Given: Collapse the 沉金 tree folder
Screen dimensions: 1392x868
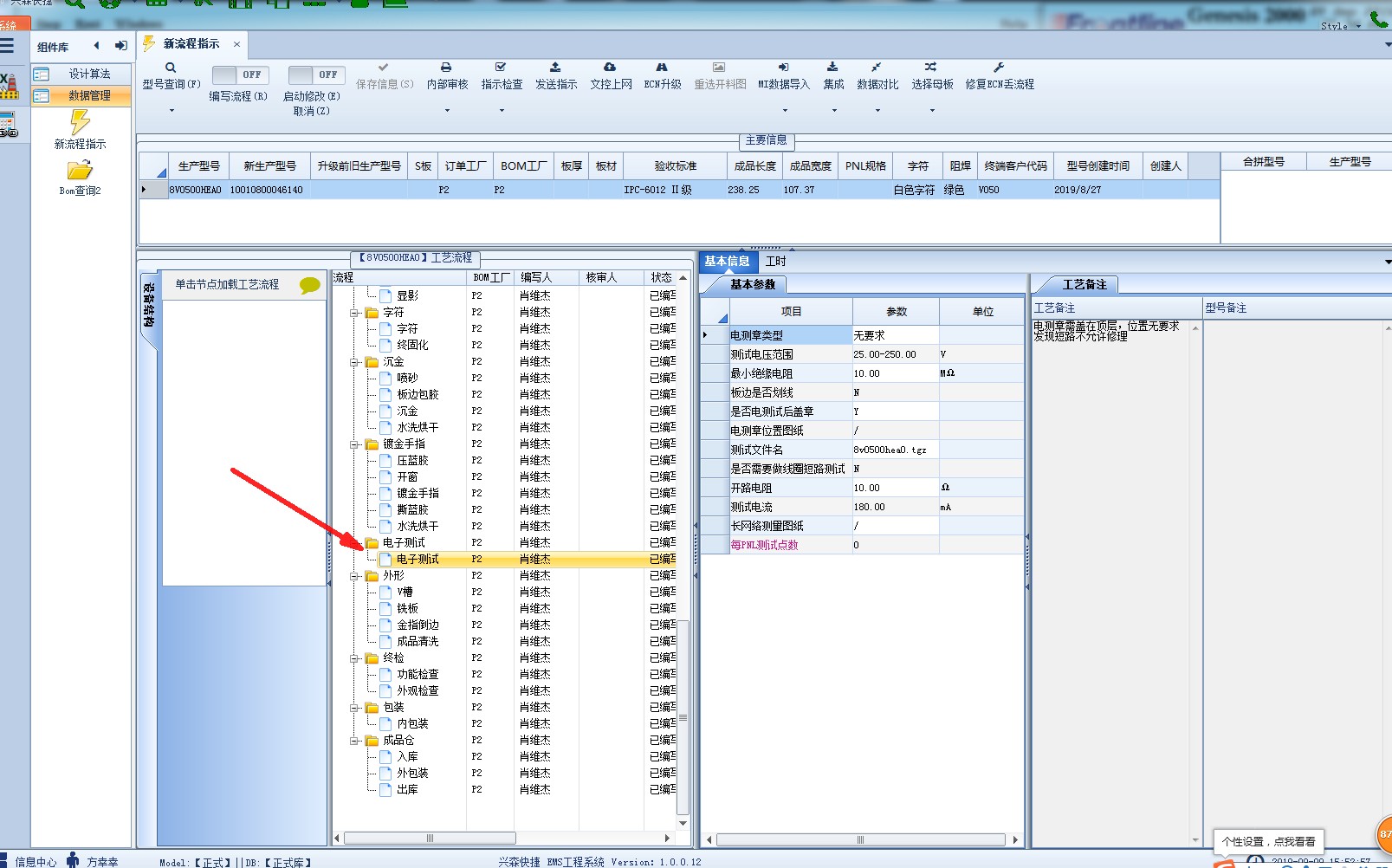Looking at the screenshot, I should pos(354,362).
